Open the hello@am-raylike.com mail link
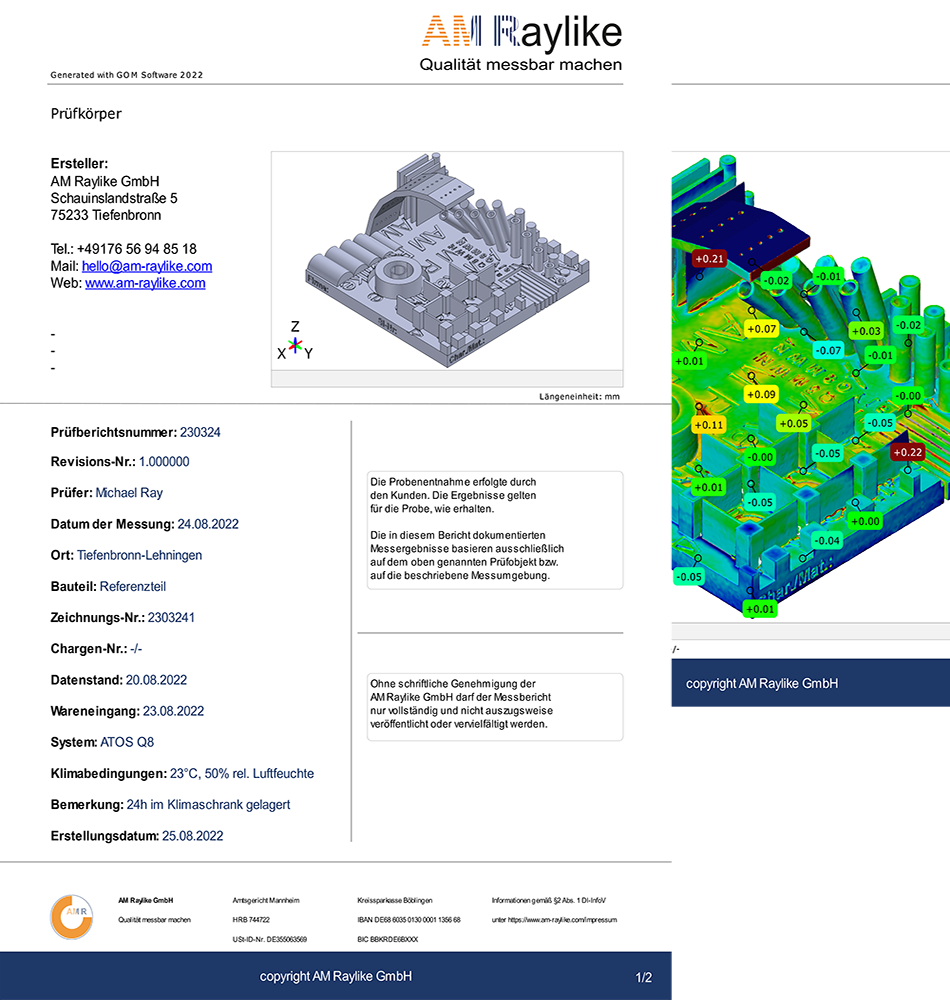 coord(147,266)
